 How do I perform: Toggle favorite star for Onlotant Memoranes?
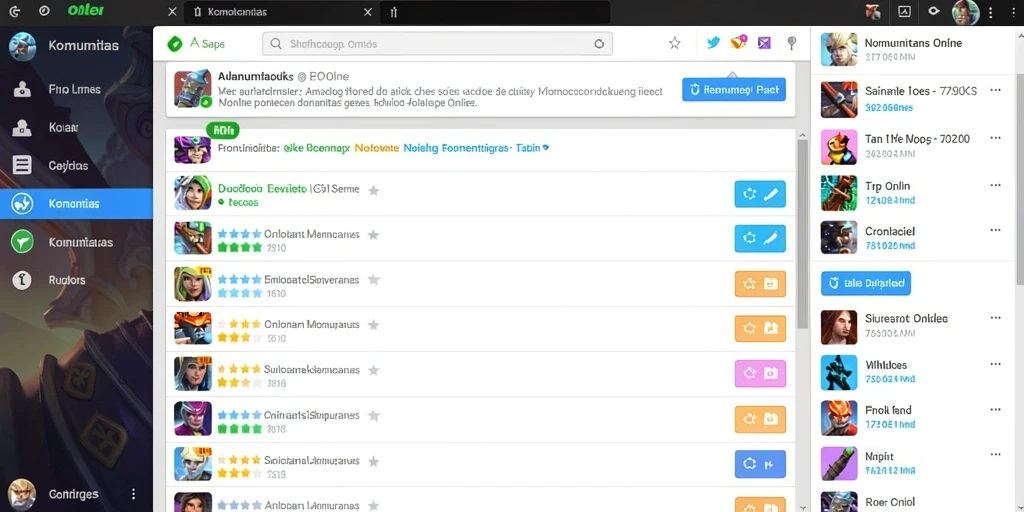[374, 234]
